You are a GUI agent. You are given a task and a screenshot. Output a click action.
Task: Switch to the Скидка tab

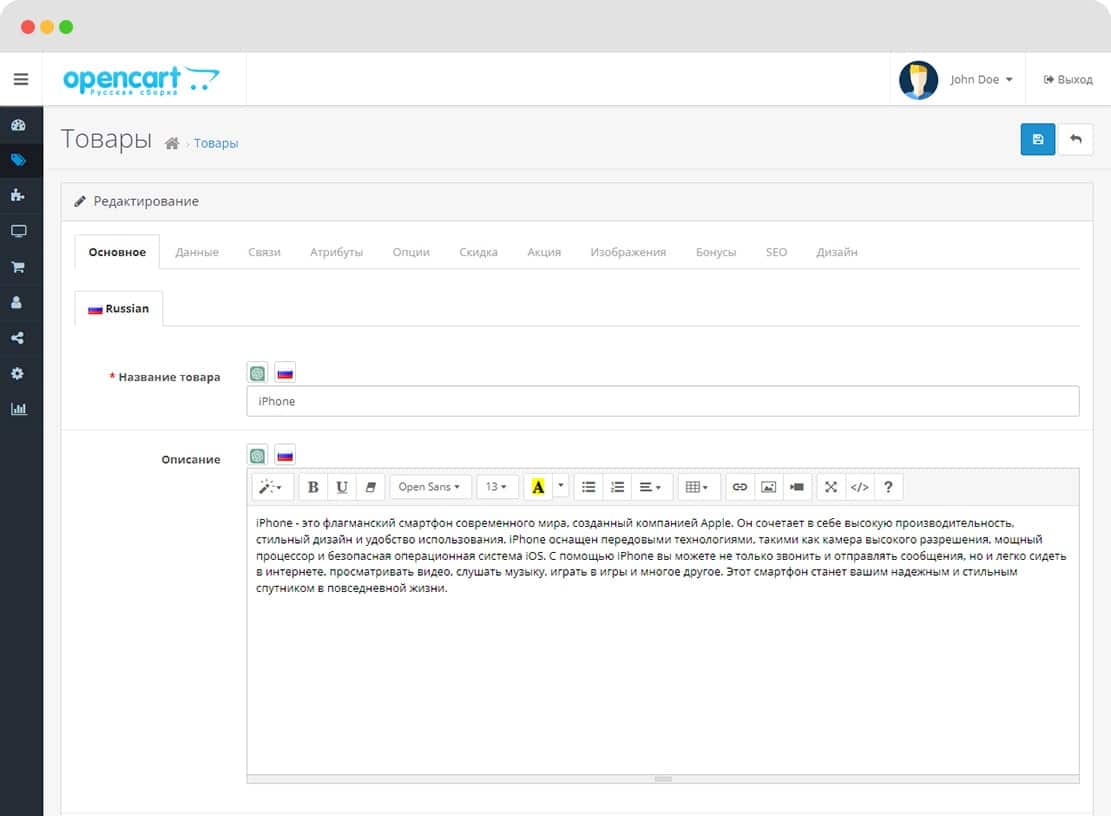478,252
